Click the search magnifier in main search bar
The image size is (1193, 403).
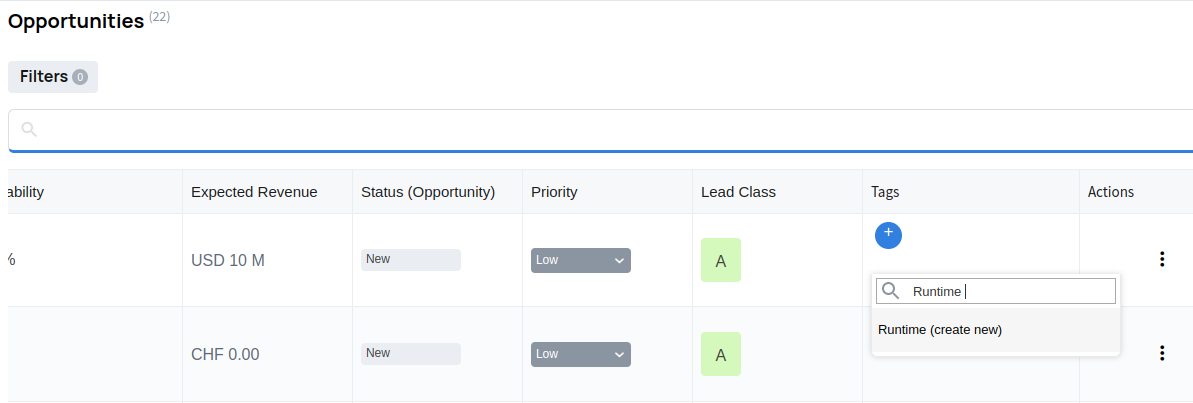click(x=29, y=130)
